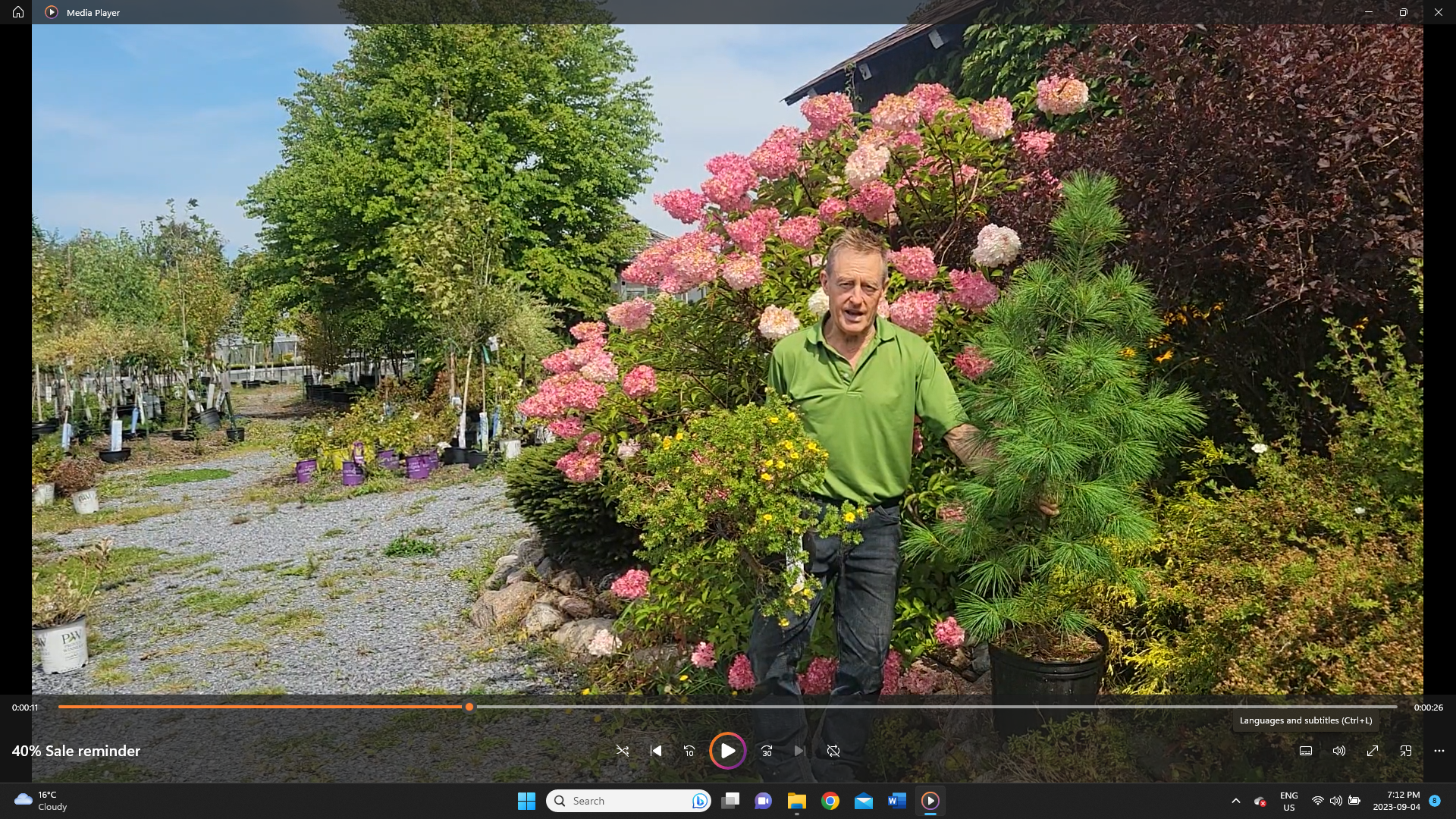
Task: Skip forward 30 seconds
Action: point(767,751)
